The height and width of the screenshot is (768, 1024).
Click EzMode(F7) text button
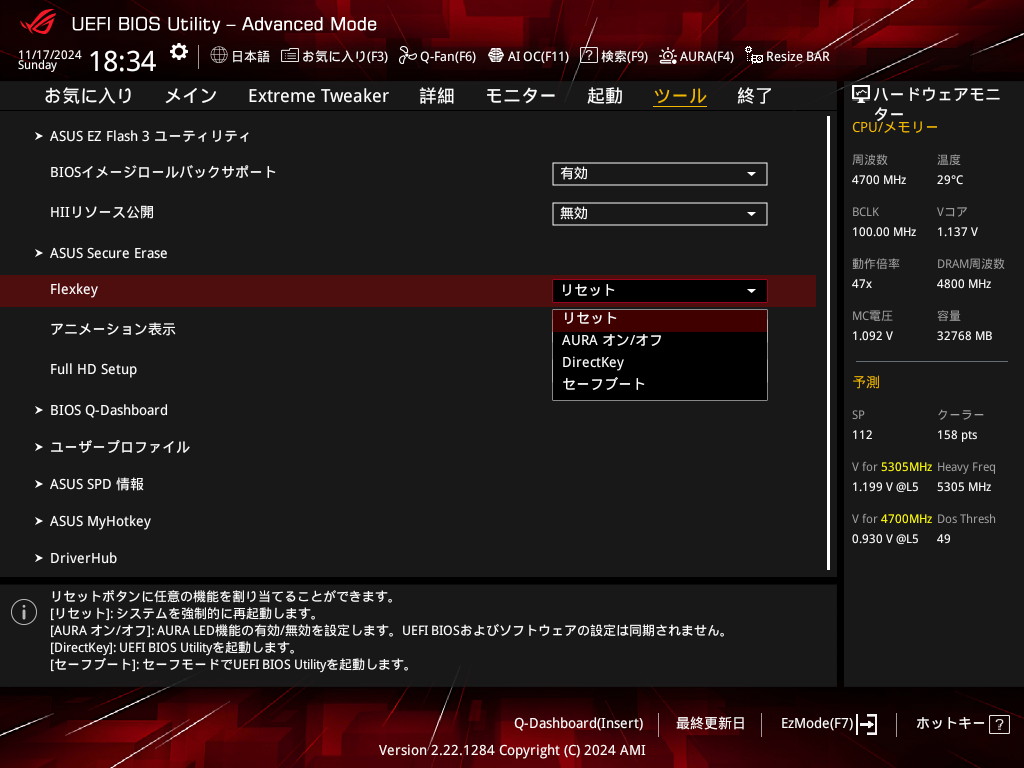coord(817,724)
